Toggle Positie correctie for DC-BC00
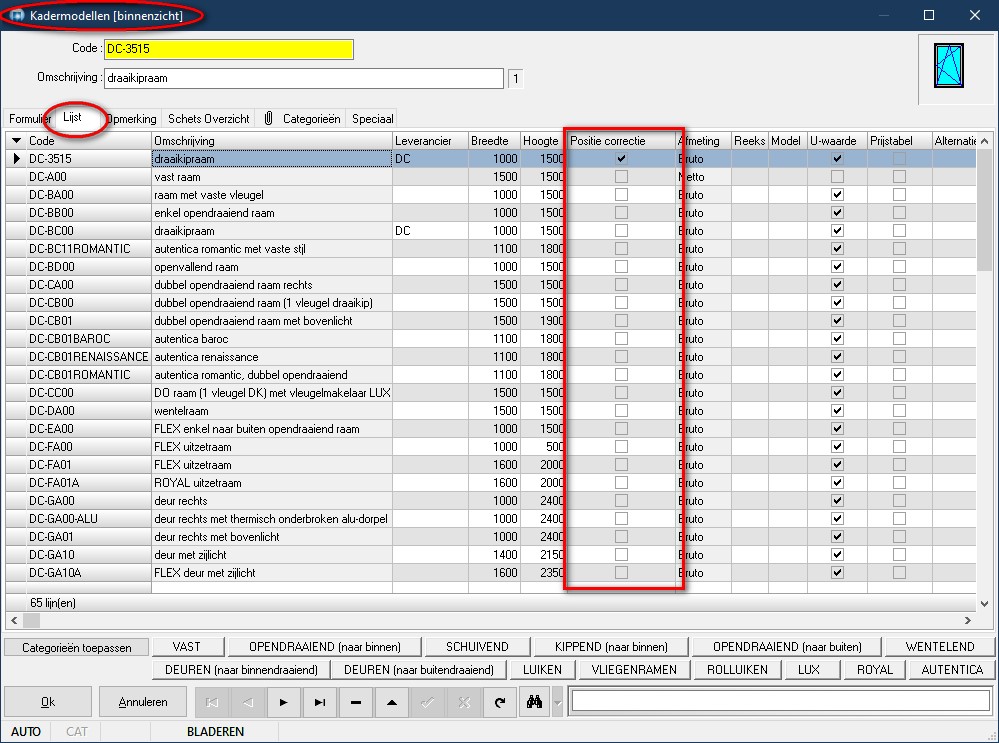 tap(621, 231)
